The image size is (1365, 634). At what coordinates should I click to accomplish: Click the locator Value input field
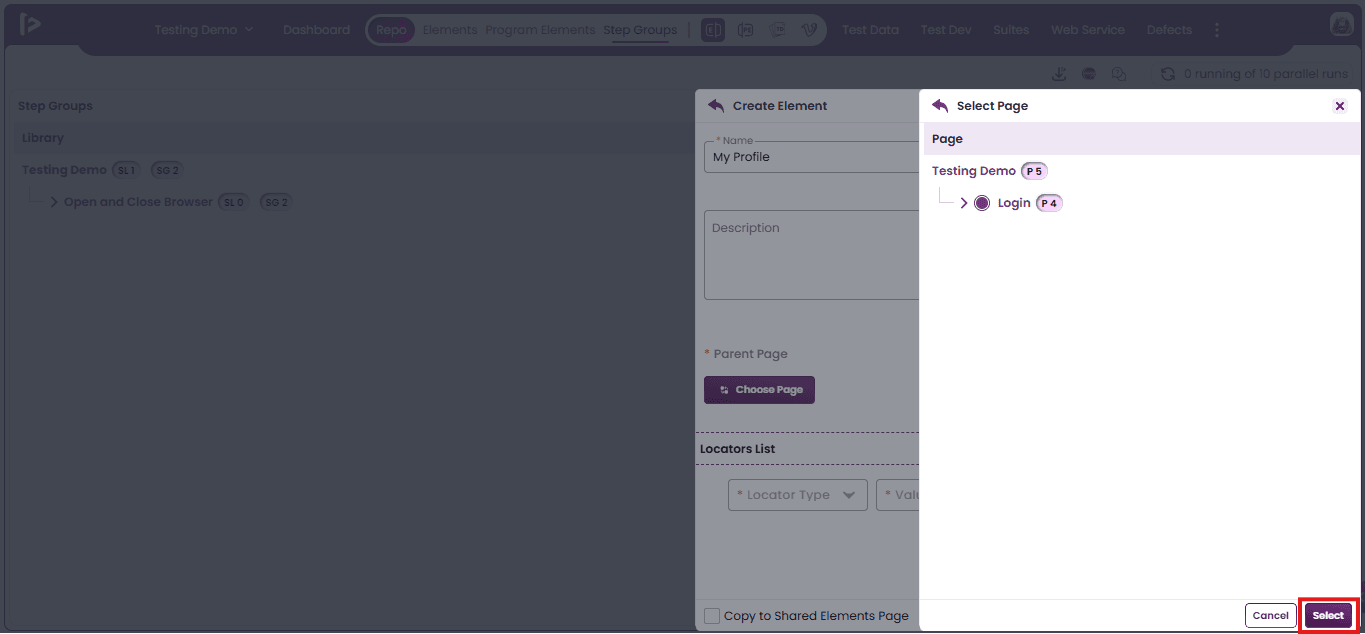[898, 495]
